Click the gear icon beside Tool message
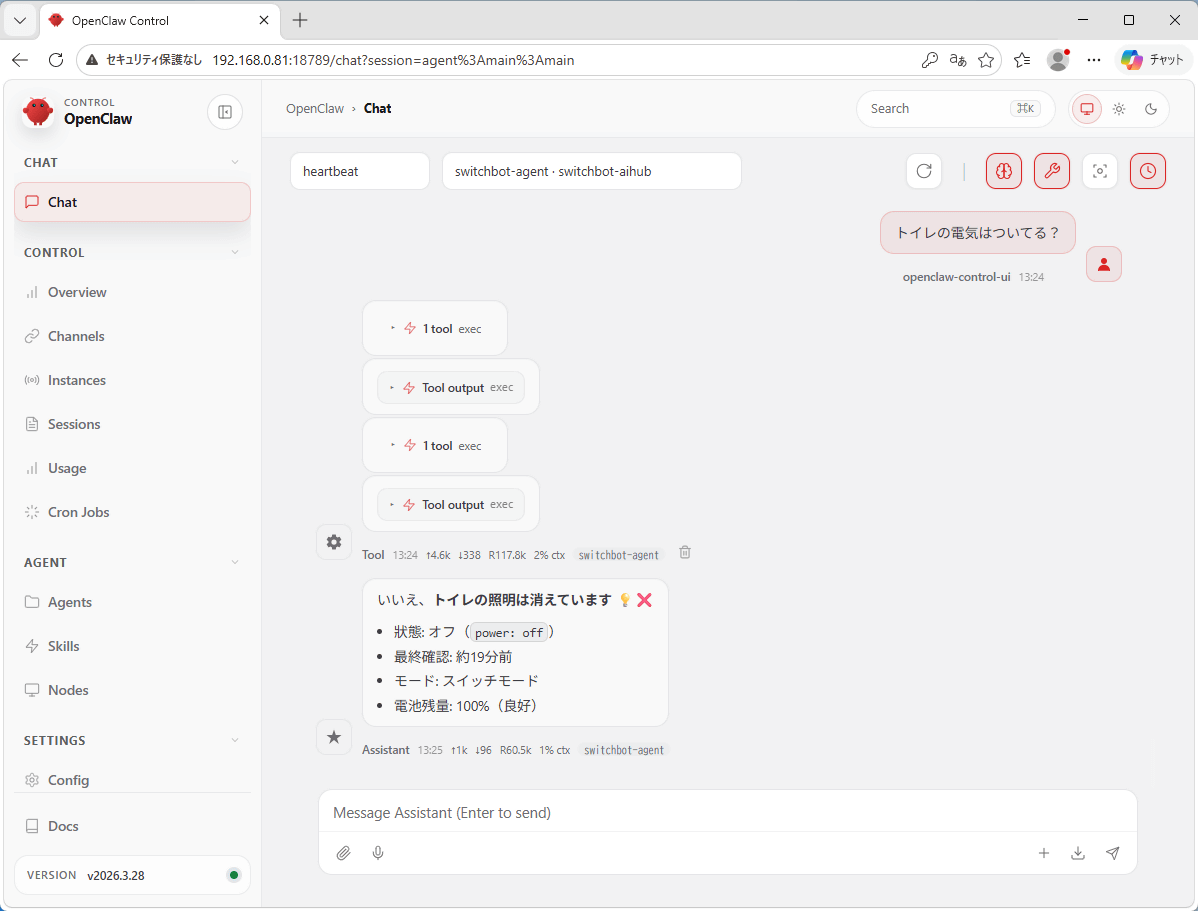 (334, 542)
